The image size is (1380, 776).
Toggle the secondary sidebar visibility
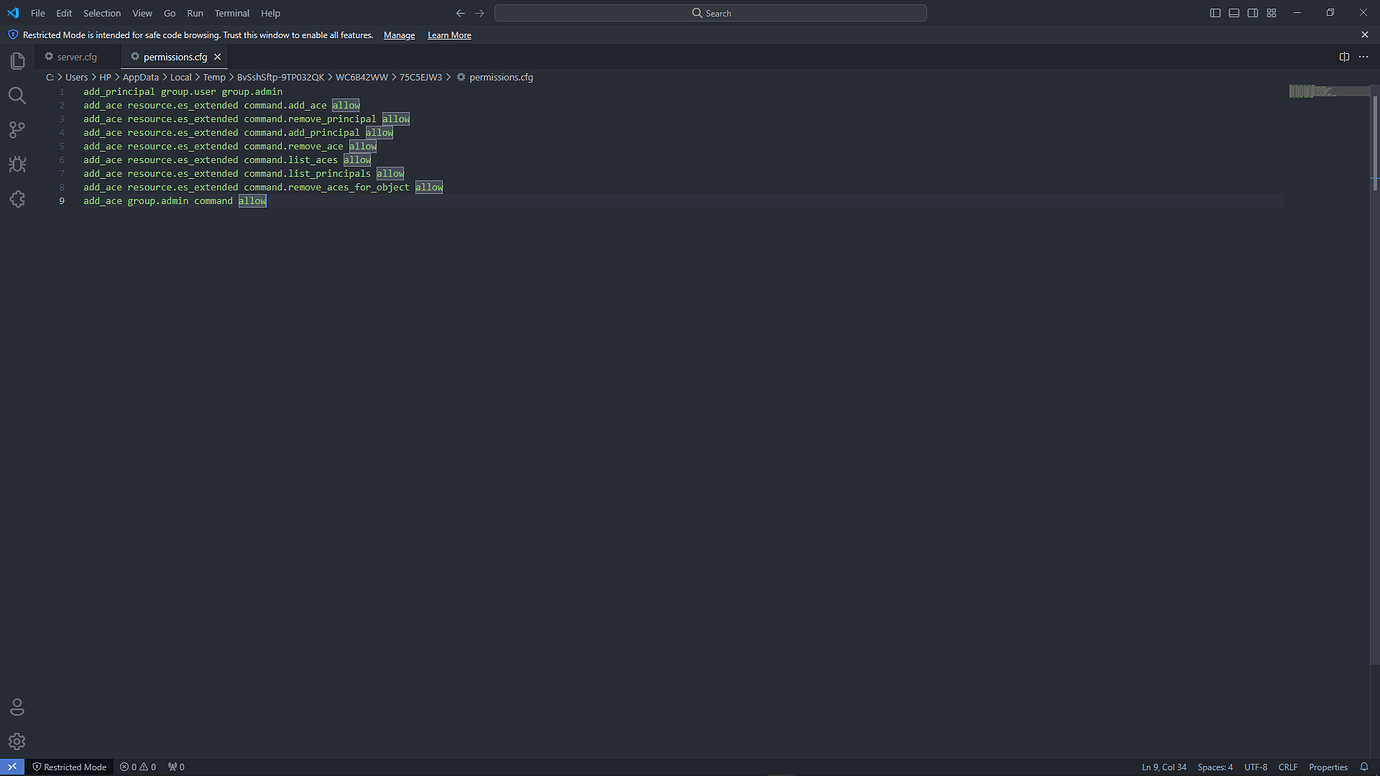click(x=1252, y=12)
